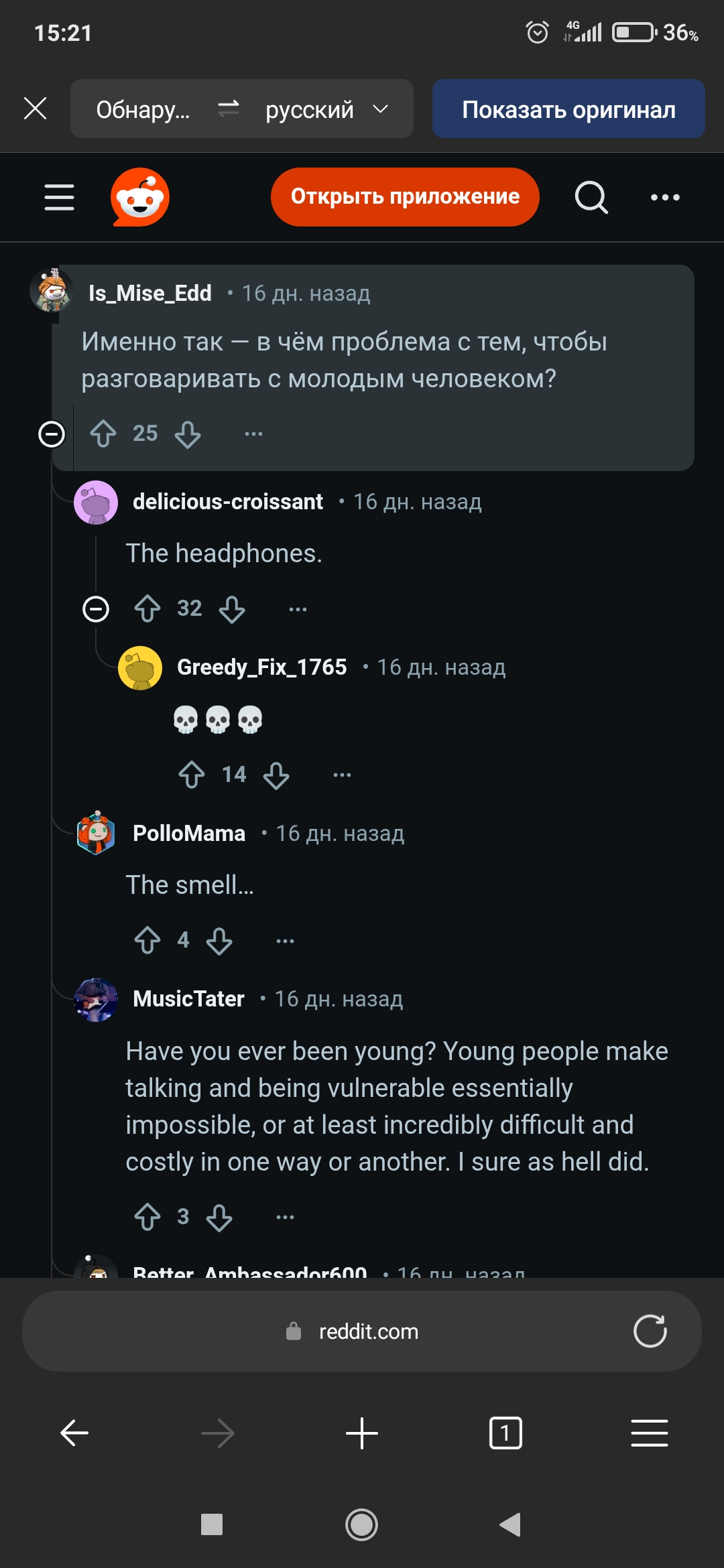Downvote the PolloMama comment
Screen dimensions: 724x1568
pos(219,941)
